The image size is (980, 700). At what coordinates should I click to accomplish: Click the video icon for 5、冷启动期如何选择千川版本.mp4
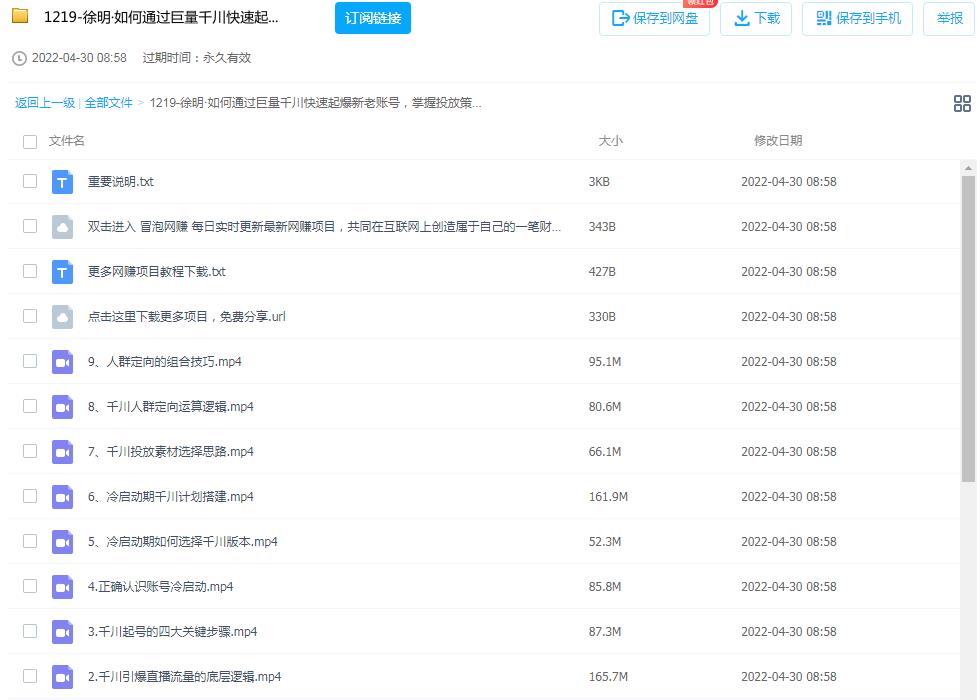click(x=62, y=542)
